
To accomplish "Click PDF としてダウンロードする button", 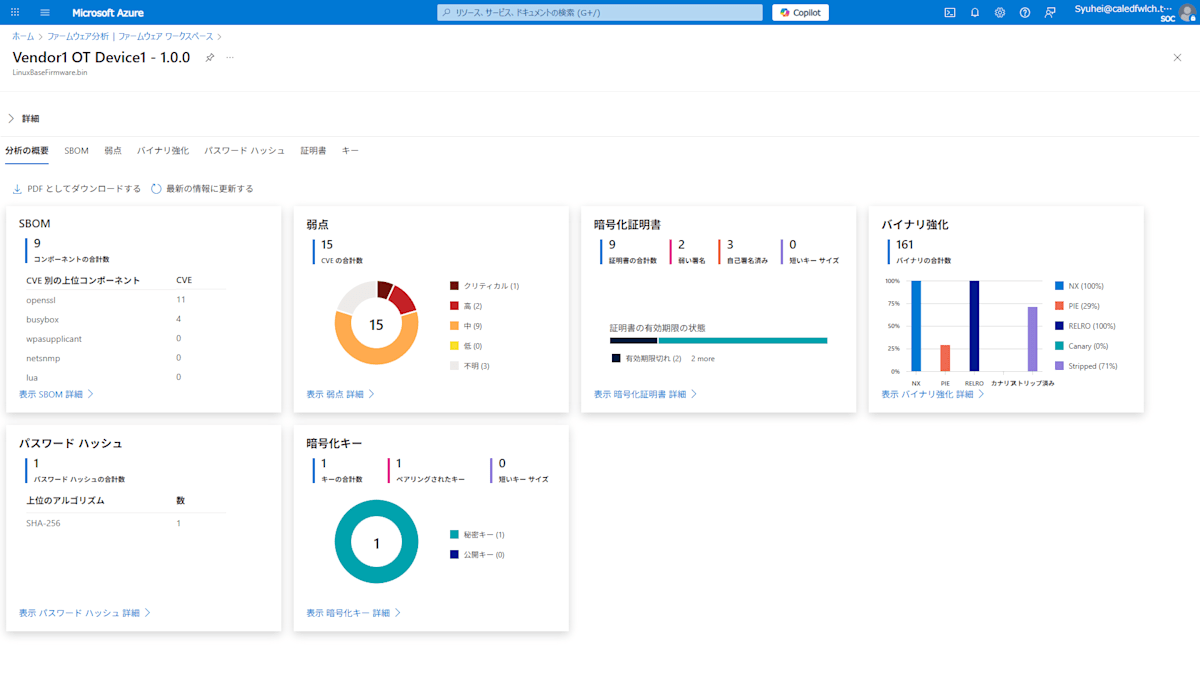I will click(x=76, y=188).
